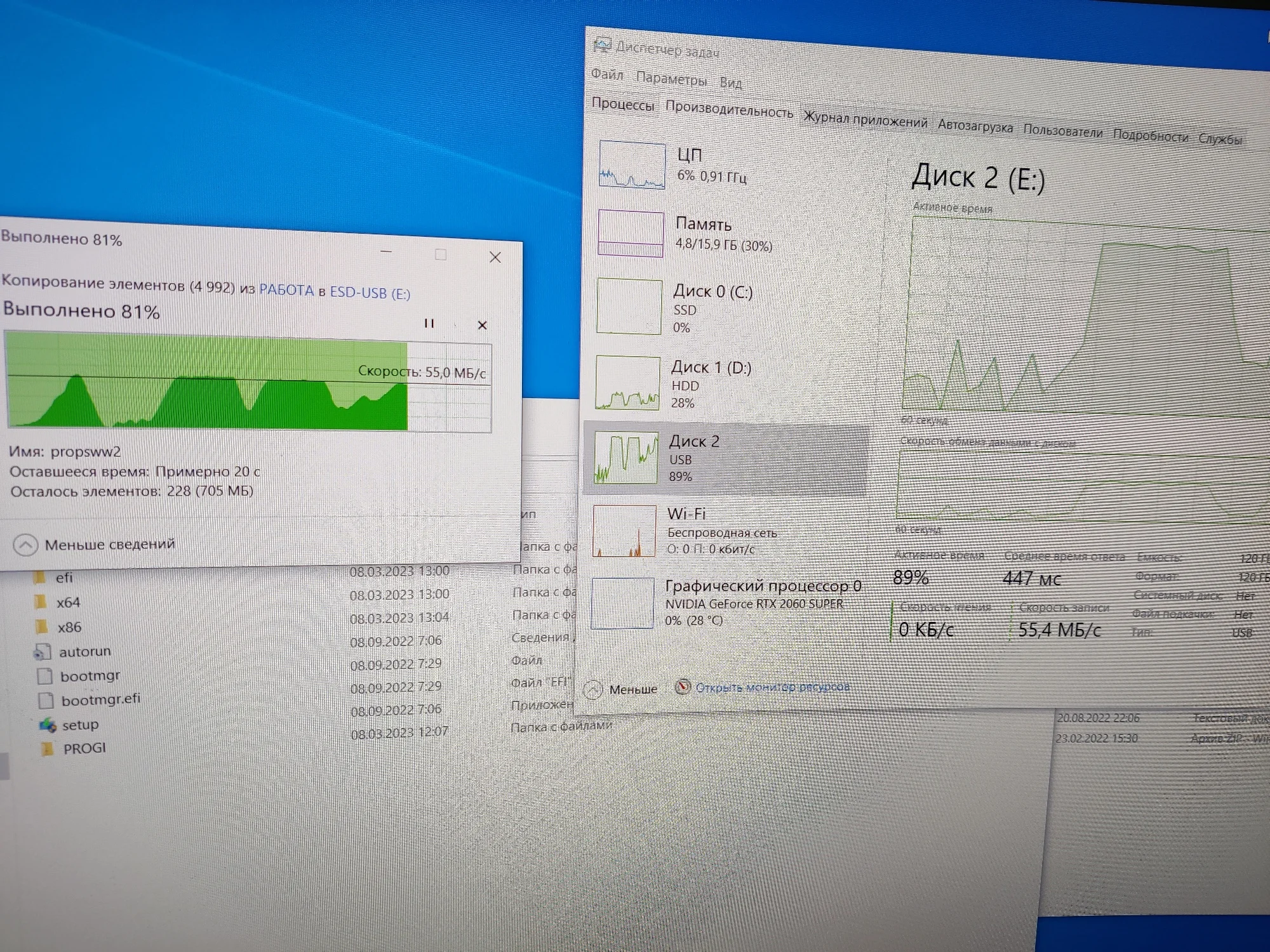
Task: Open the Параметры menu
Action: [x=671, y=79]
